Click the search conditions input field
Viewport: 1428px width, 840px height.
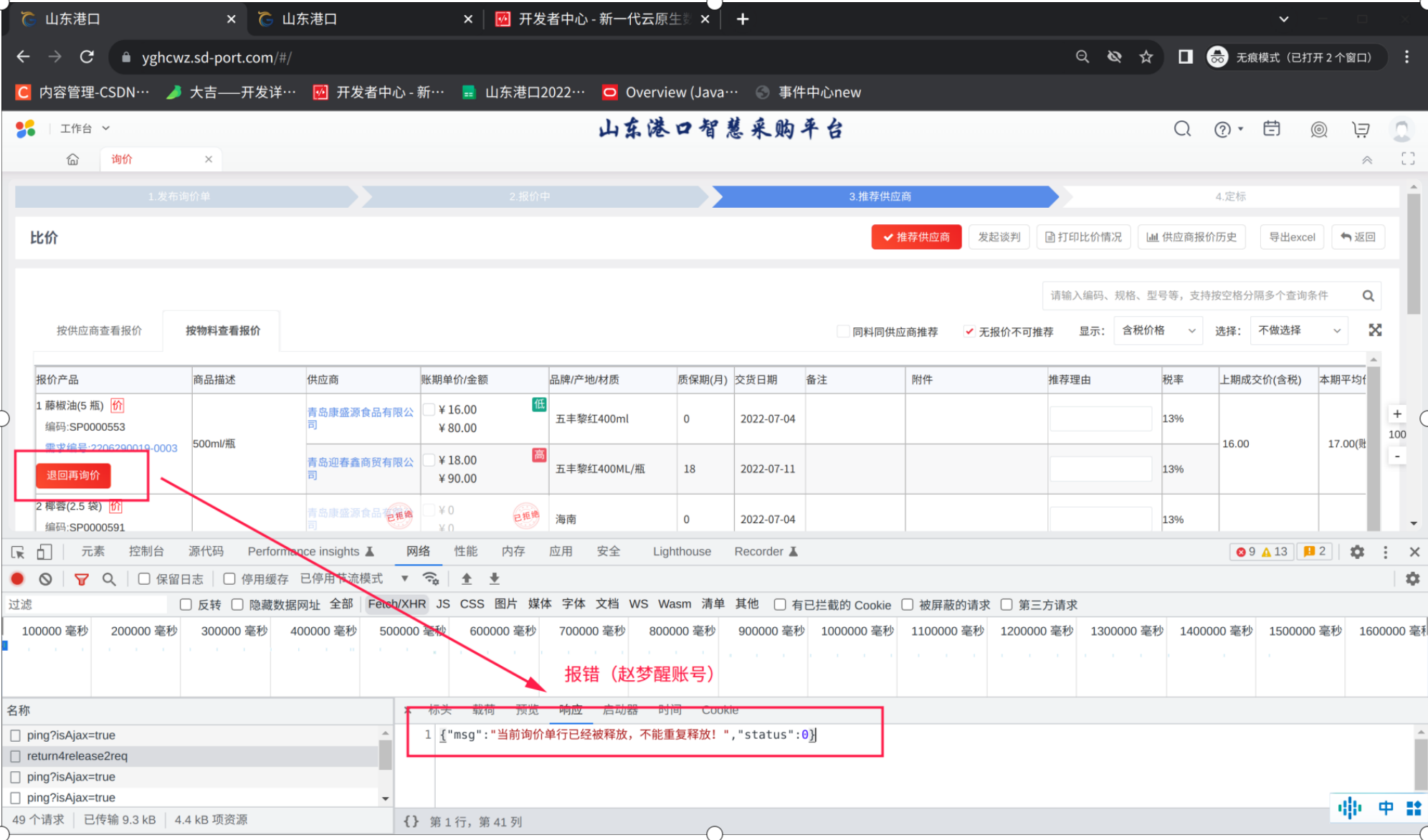click(x=1203, y=295)
